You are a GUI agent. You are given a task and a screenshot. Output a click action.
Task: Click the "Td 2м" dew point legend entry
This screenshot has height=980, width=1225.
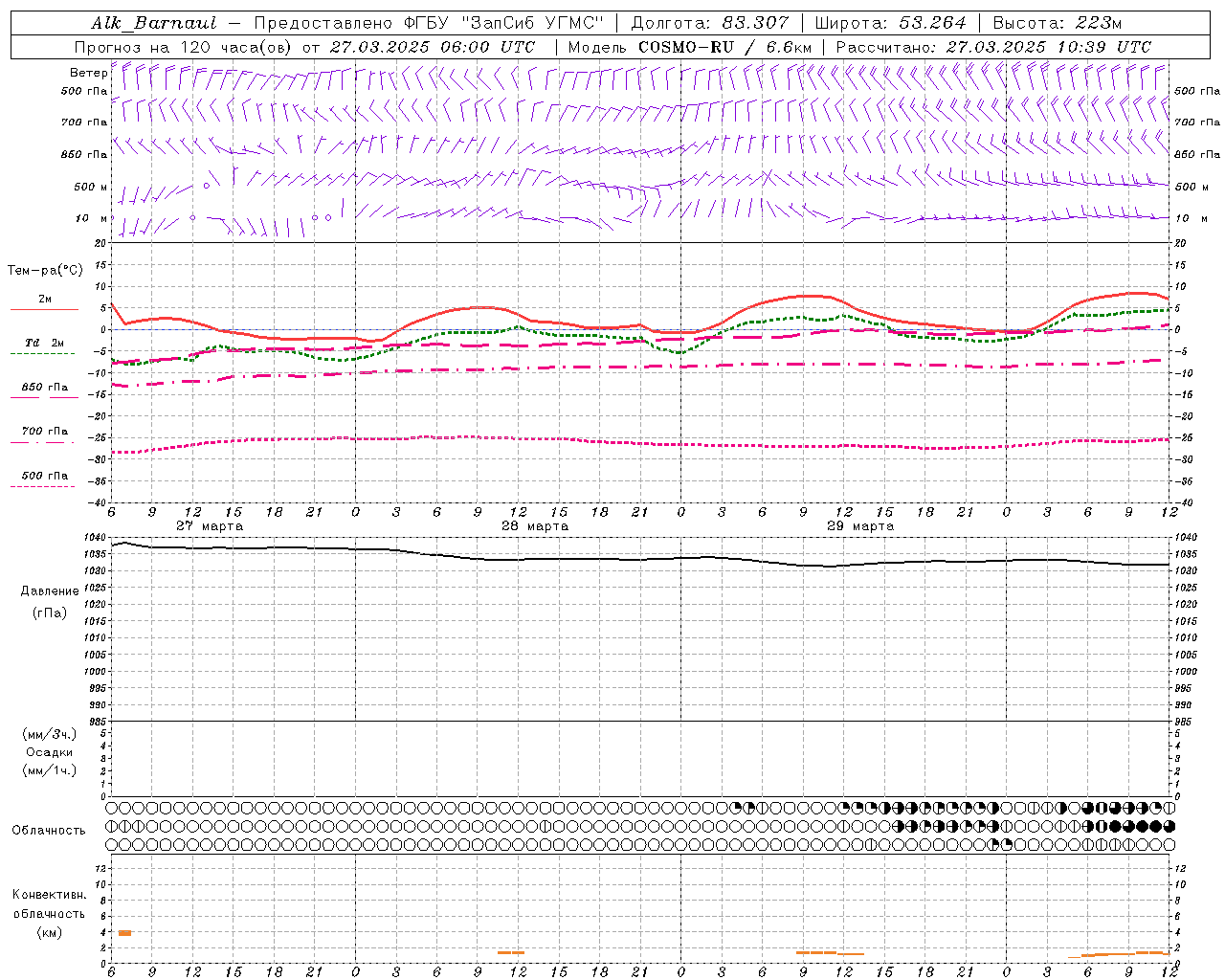pos(45,343)
